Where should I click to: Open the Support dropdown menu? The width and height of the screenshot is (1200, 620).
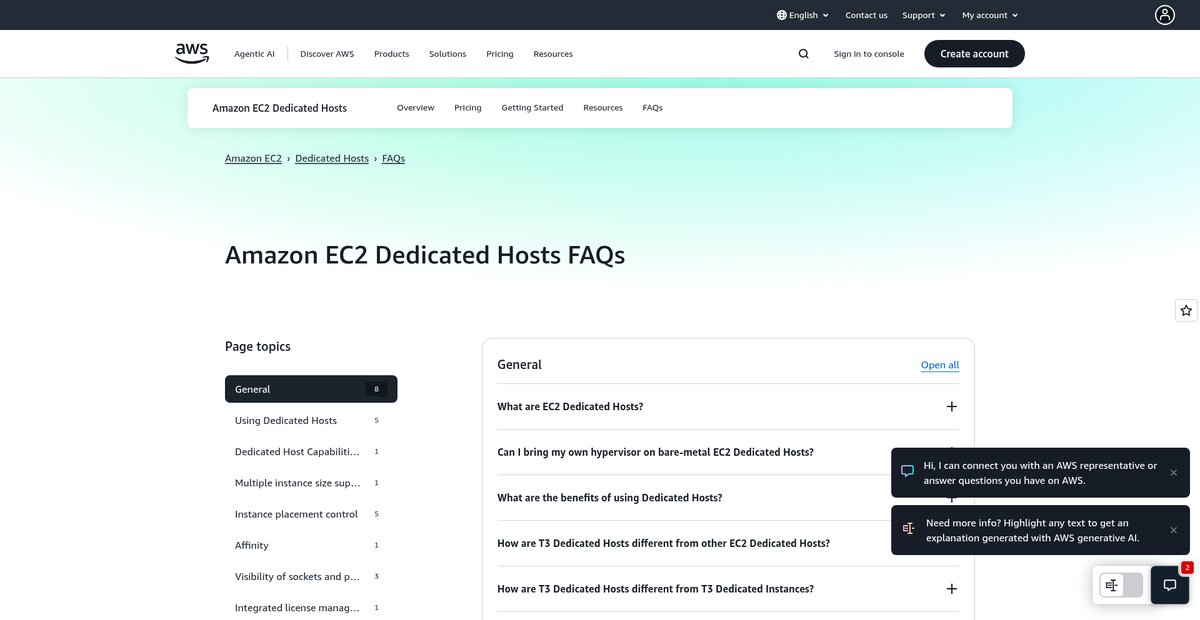point(924,15)
